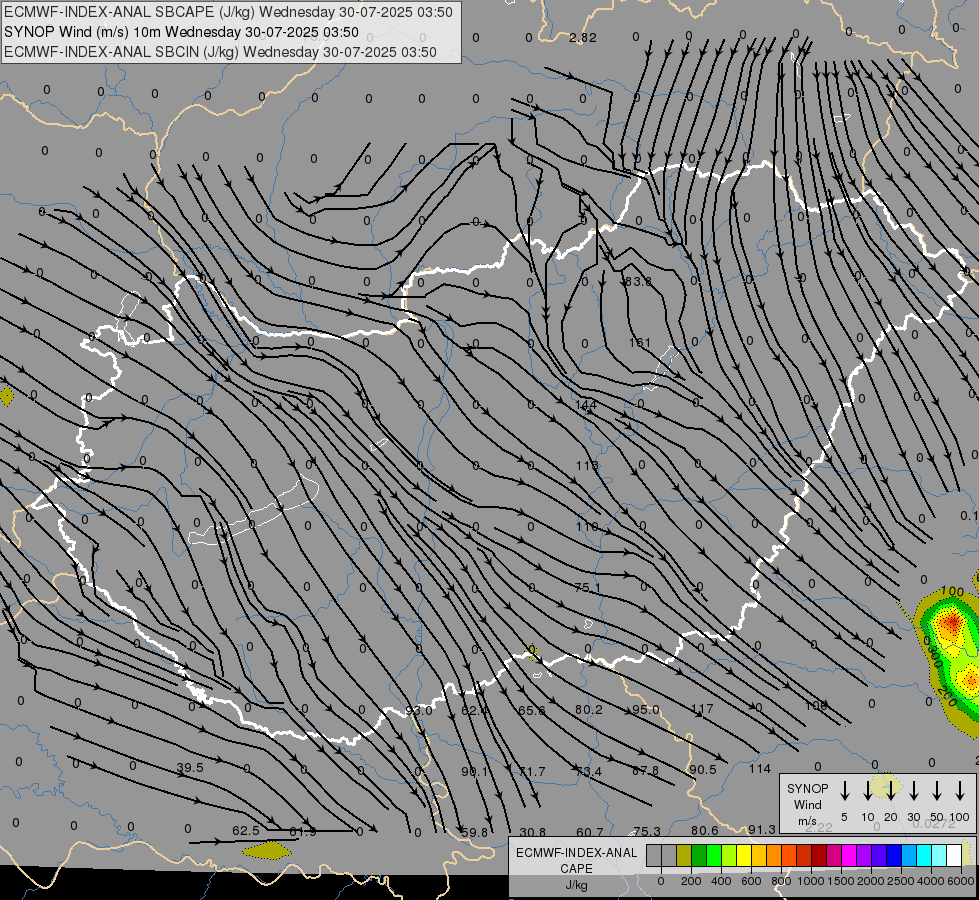This screenshot has width=979, height=900.
Task: Pick the olive swatch left of 200 in CAPE scale
Action: 684,855
